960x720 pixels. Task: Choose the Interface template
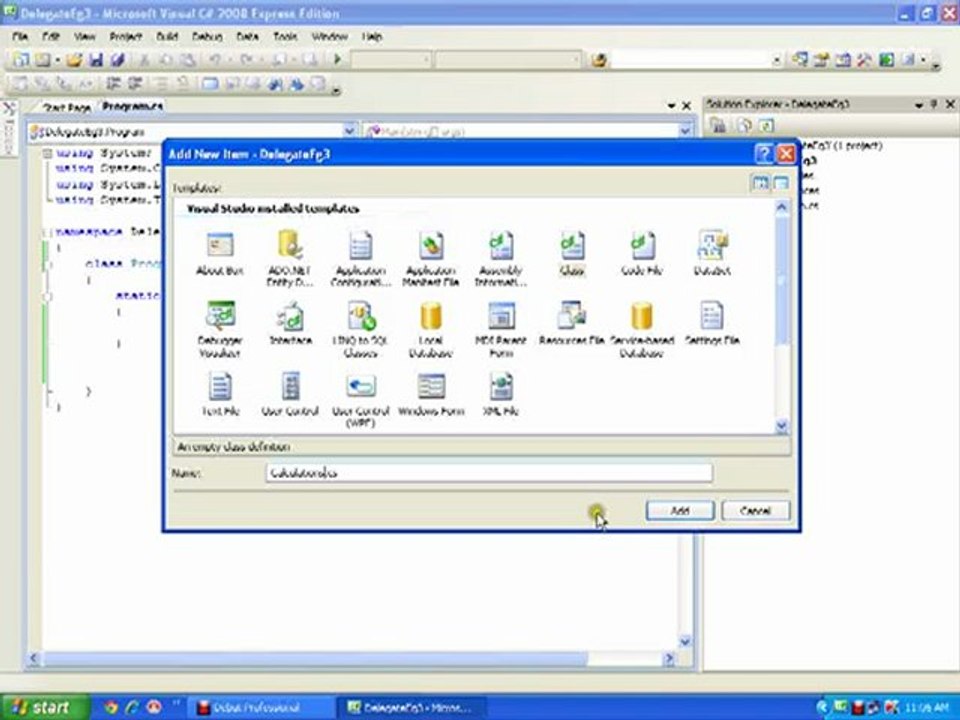[x=290, y=323]
